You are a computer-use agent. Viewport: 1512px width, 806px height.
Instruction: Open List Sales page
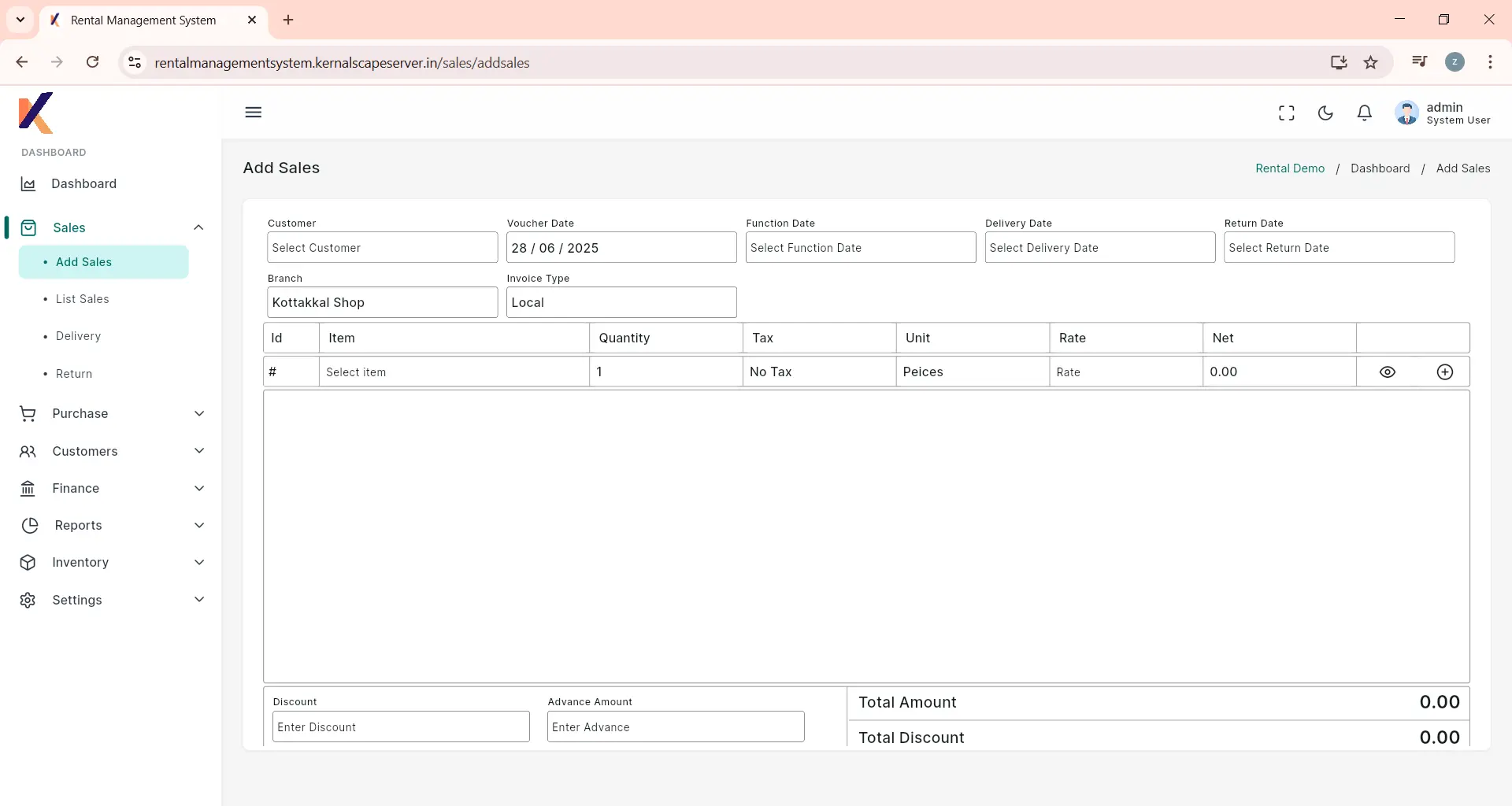pyautogui.click(x=83, y=300)
